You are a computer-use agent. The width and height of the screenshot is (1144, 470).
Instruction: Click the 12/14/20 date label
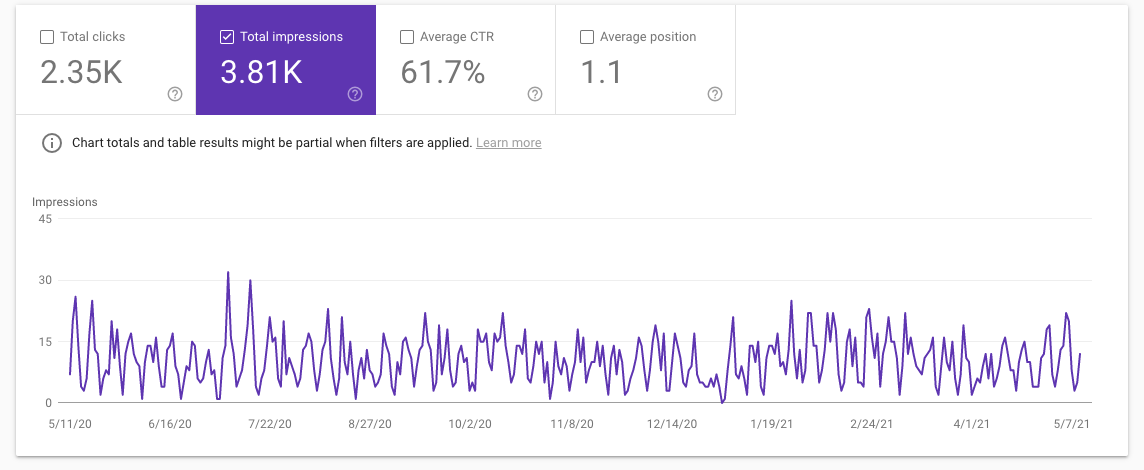(672, 423)
